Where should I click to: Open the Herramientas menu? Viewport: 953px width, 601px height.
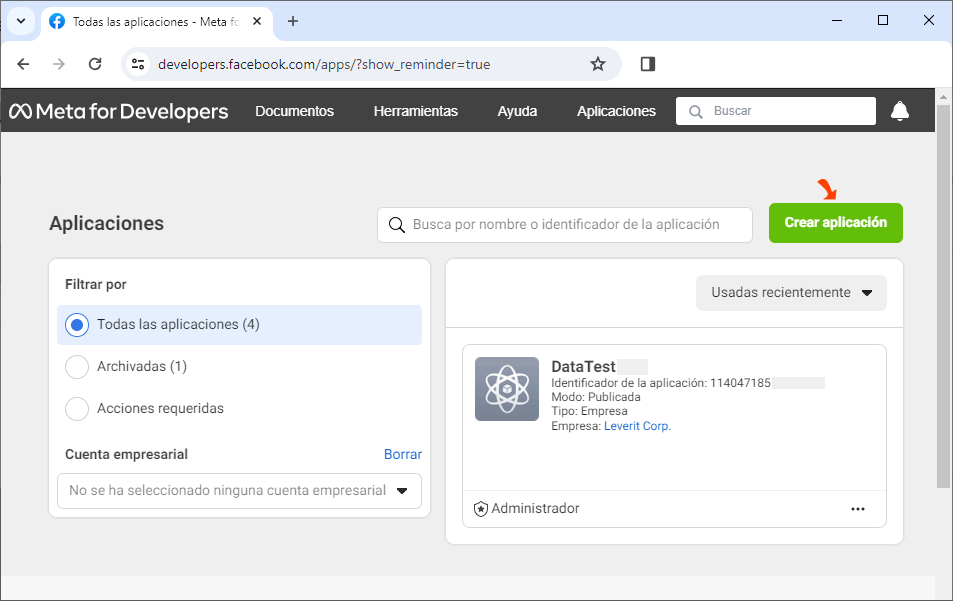[416, 111]
